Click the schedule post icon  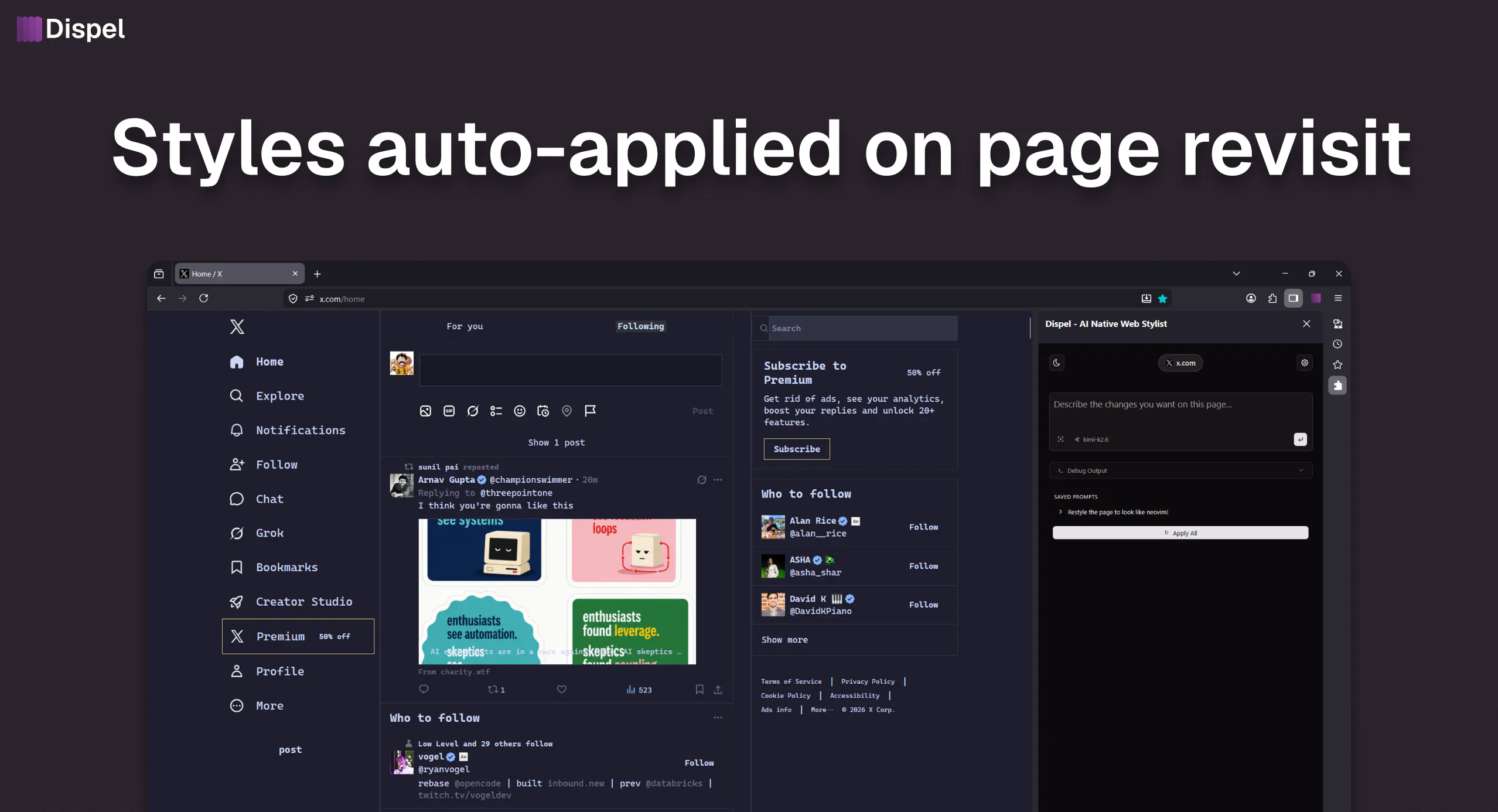[x=543, y=411]
